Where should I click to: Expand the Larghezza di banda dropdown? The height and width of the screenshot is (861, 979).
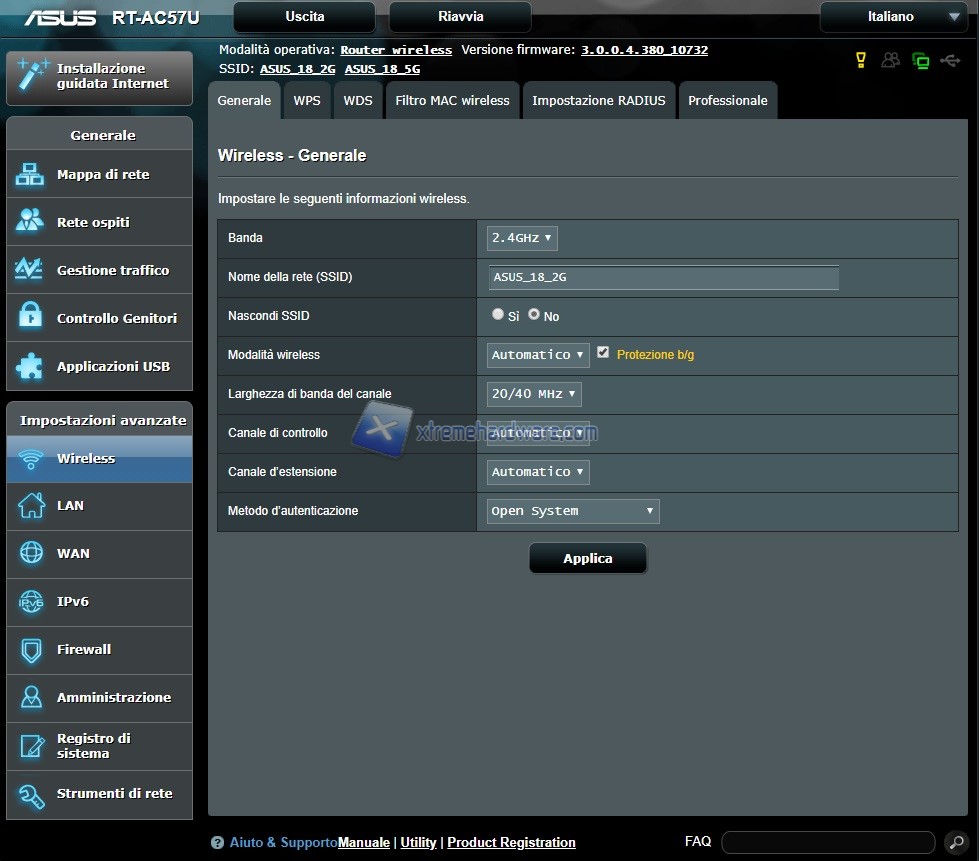(x=534, y=394)
